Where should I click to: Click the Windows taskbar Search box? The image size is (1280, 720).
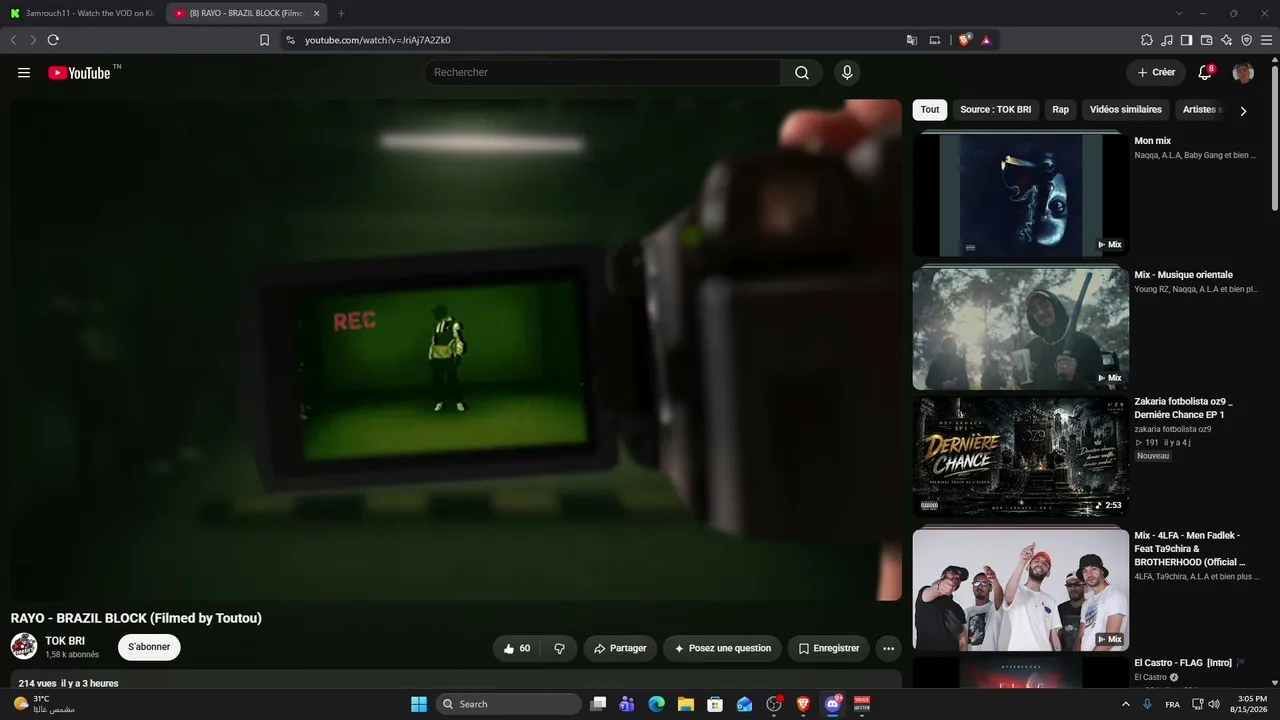508,704
